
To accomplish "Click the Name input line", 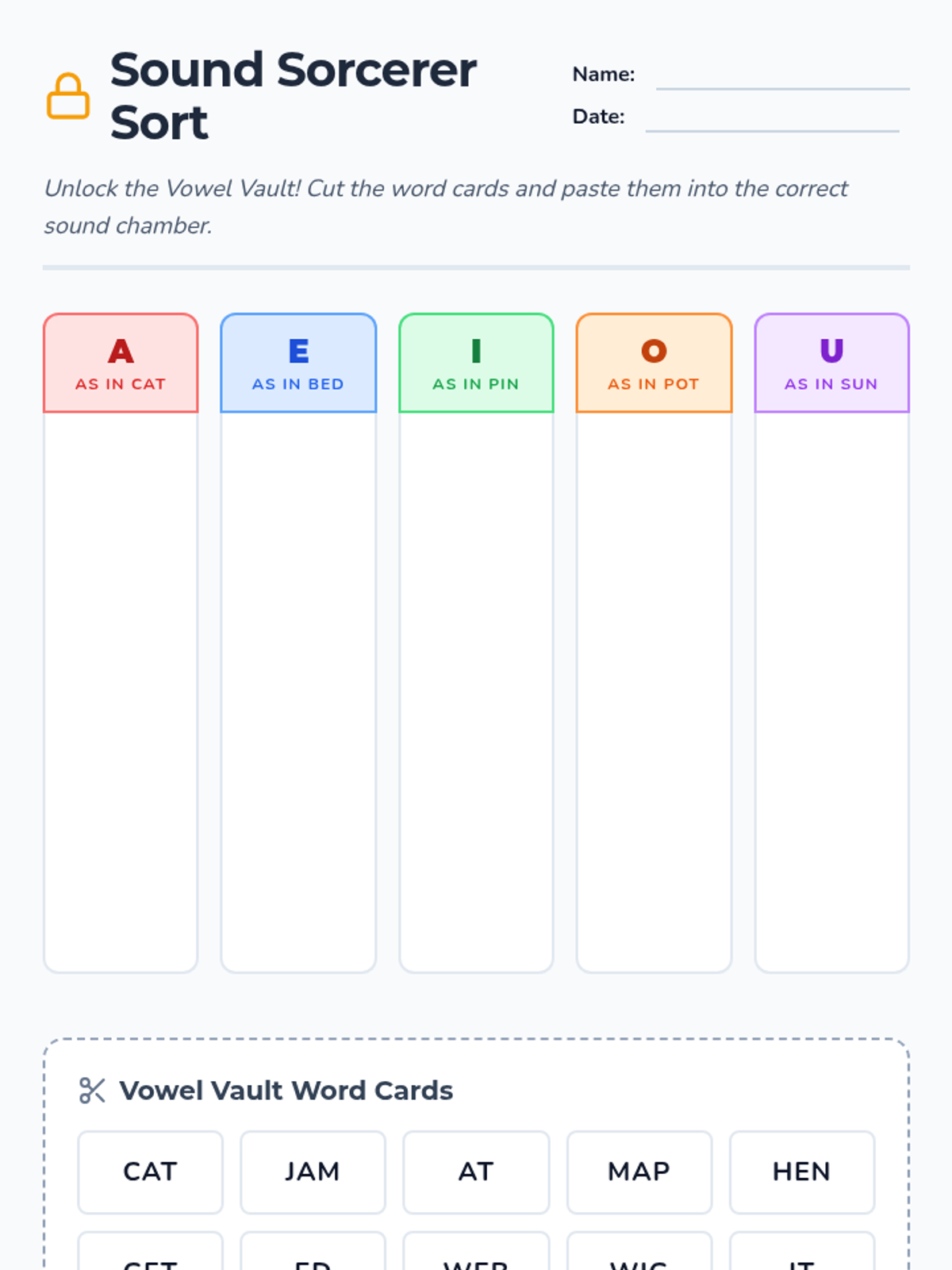I will tap(783, 76).
